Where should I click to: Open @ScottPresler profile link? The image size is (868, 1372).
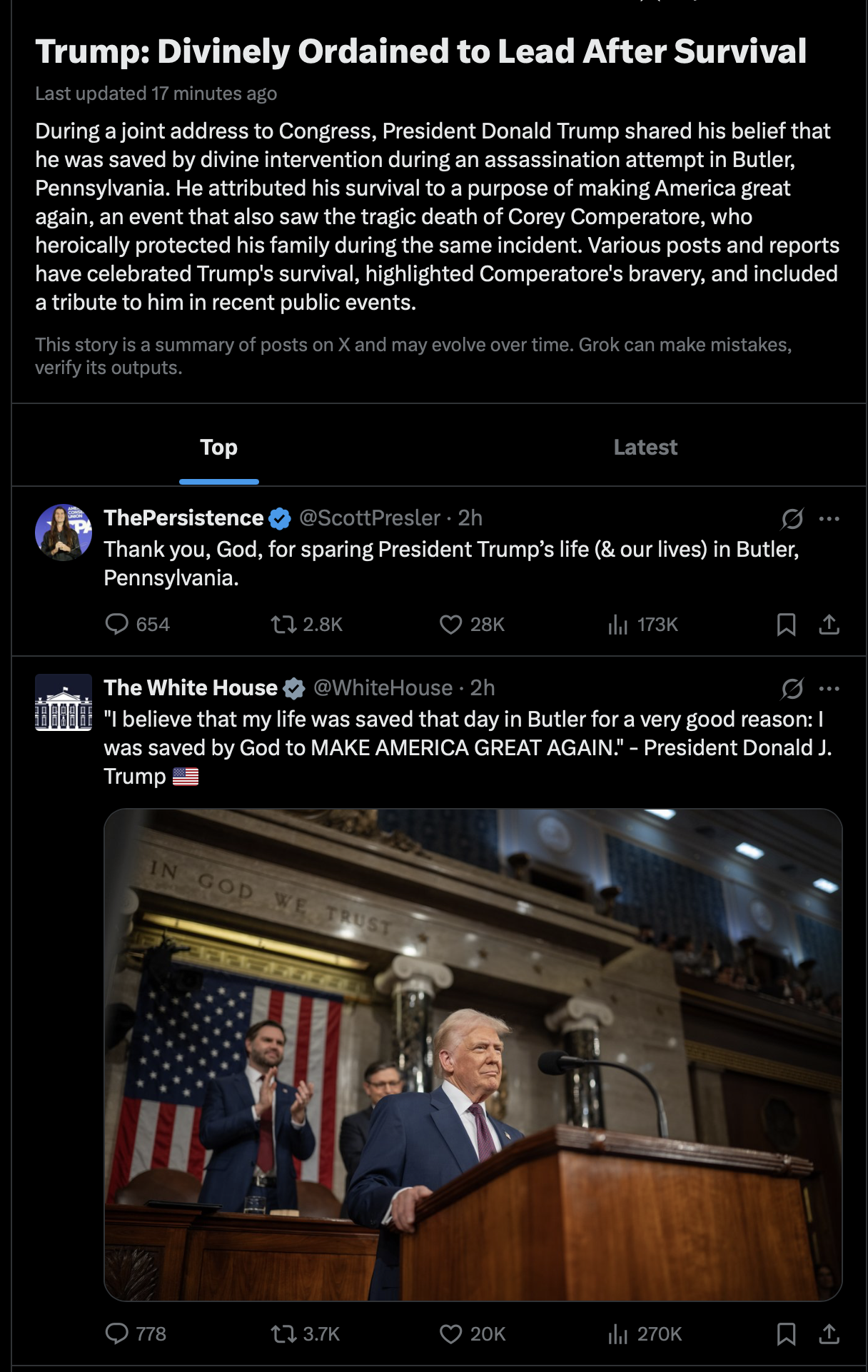pyautogui.click(x=370, y=518)
